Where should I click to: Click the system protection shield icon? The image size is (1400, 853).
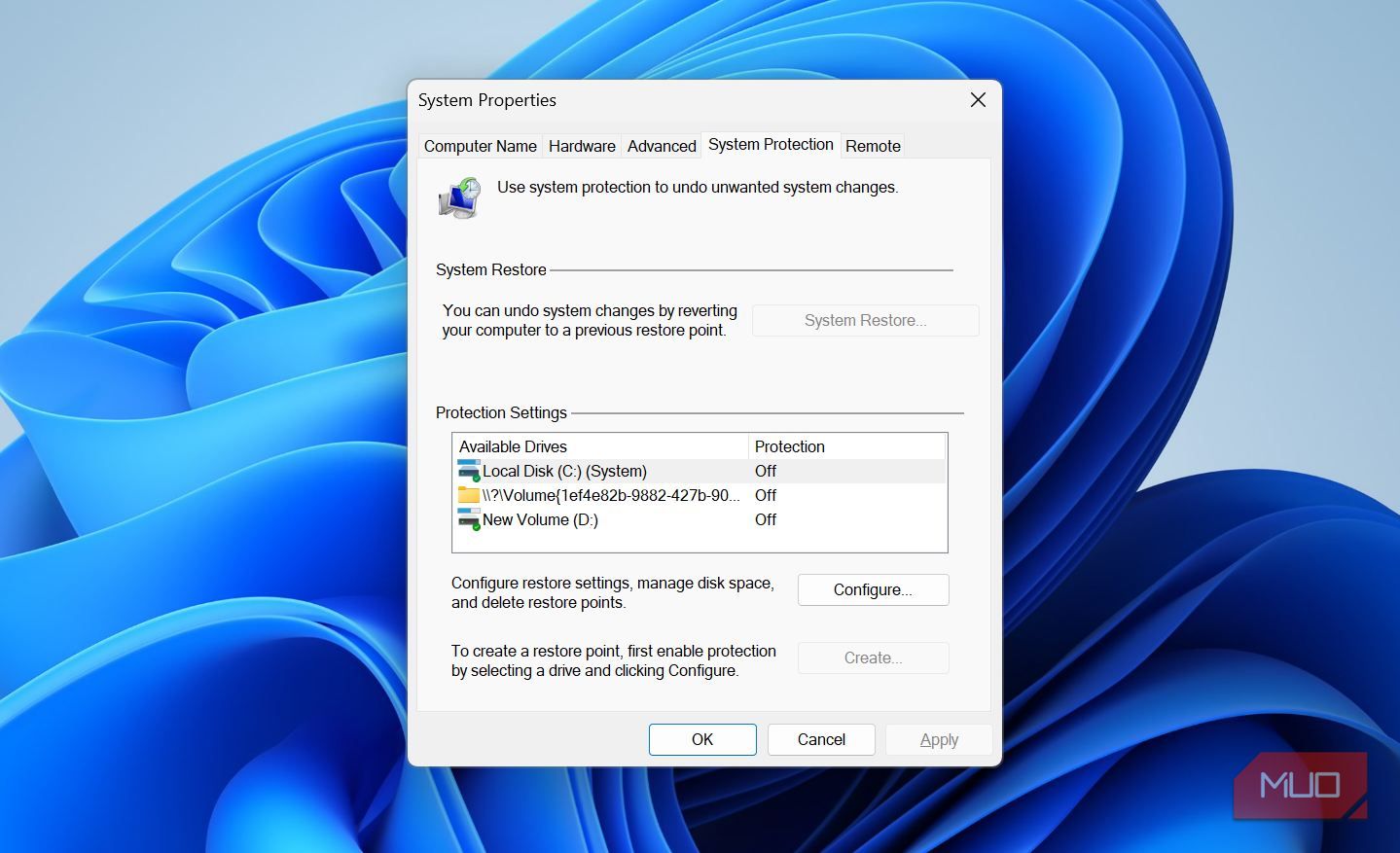(459, 197)
